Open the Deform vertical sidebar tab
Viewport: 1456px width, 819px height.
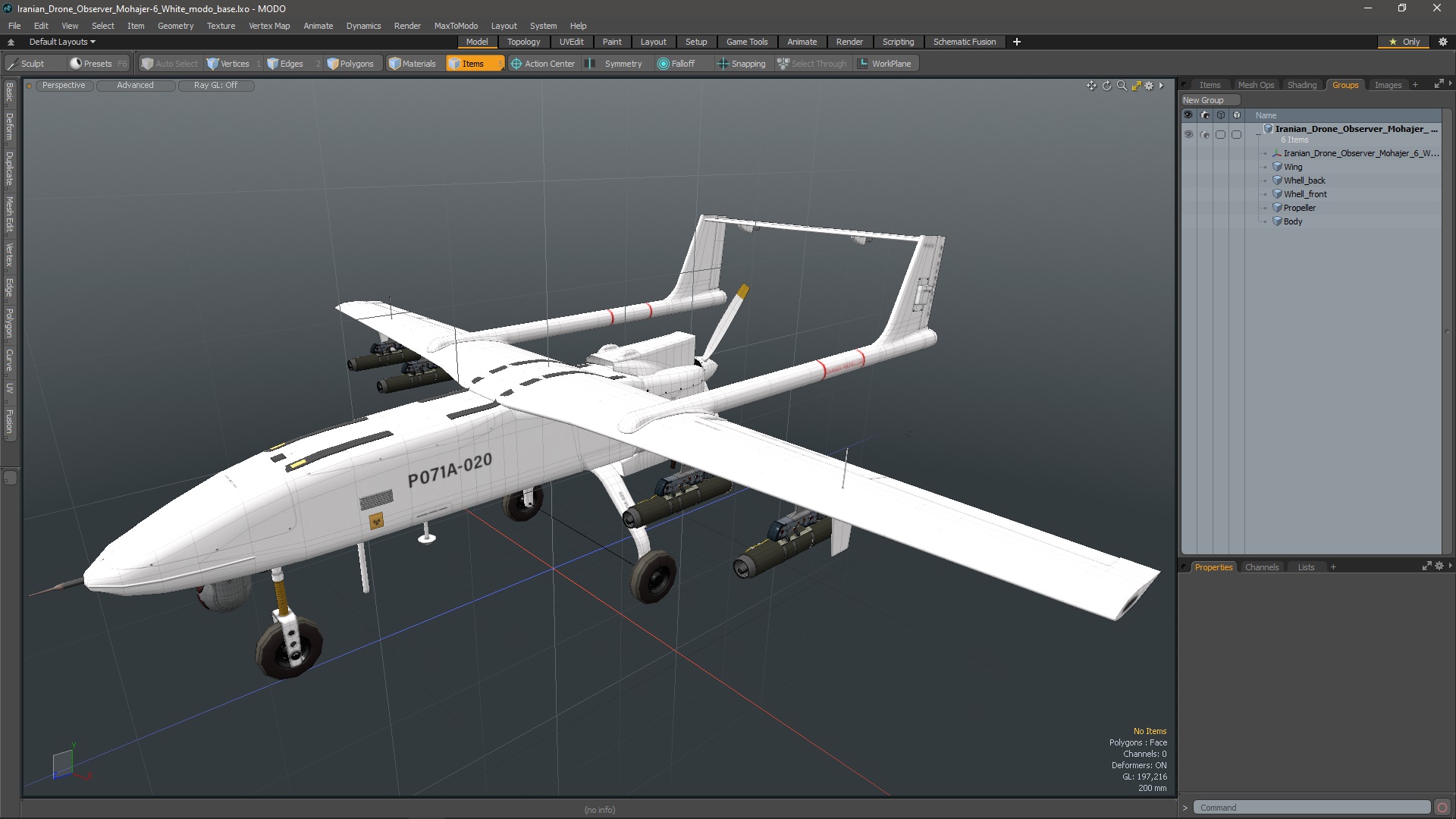coord(9,127)
